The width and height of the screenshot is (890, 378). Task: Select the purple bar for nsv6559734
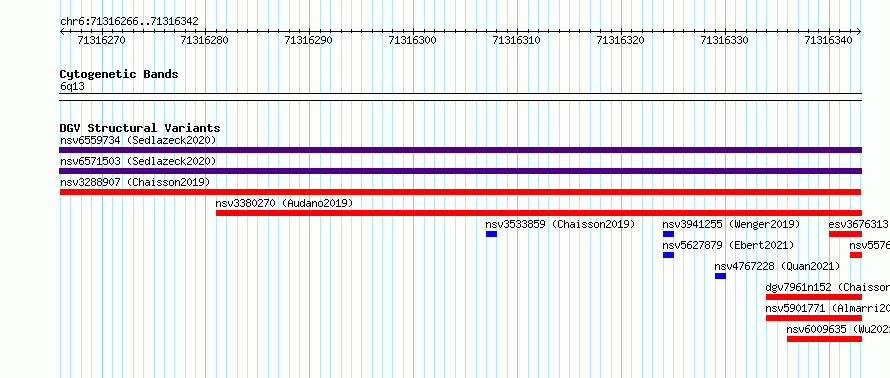tap(460, 150)
